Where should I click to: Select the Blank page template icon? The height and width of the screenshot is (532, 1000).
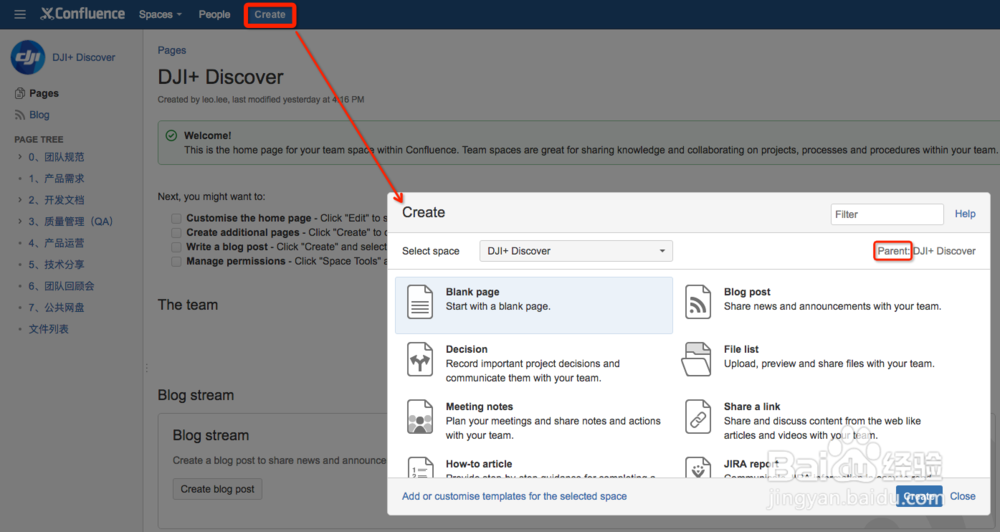420,302
